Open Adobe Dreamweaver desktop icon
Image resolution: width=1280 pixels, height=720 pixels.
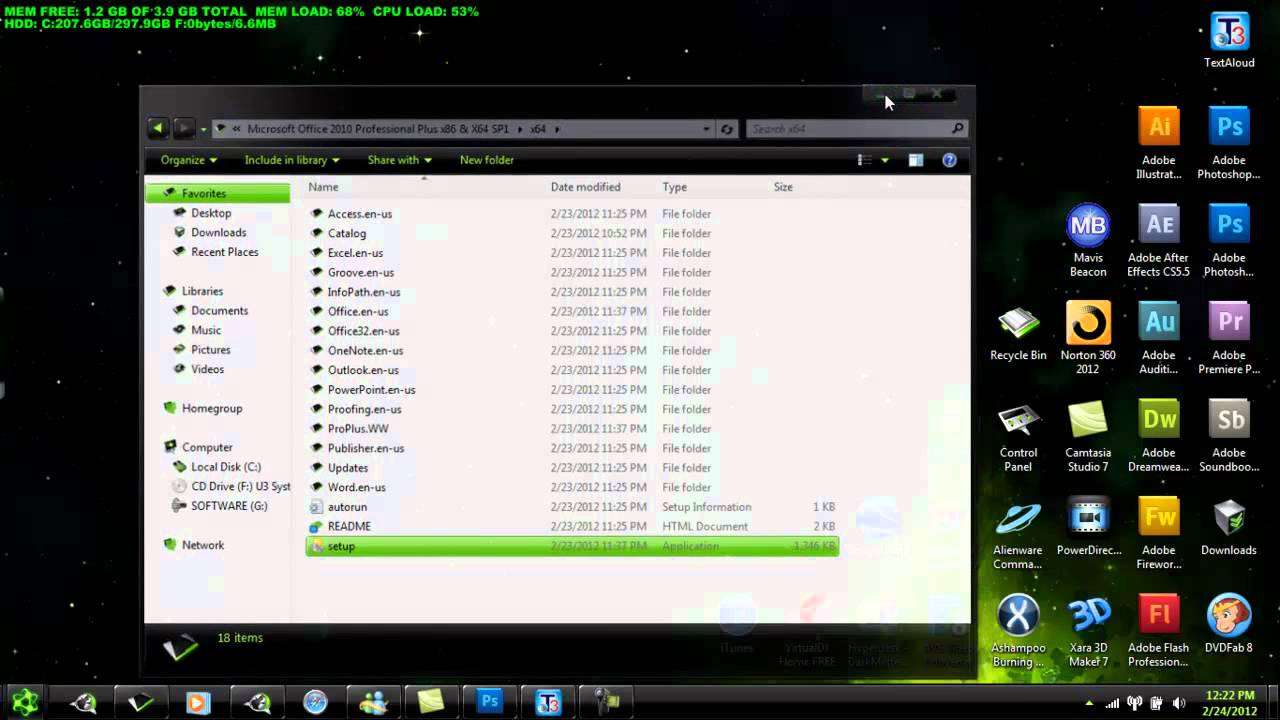(x=1159, y=436)
